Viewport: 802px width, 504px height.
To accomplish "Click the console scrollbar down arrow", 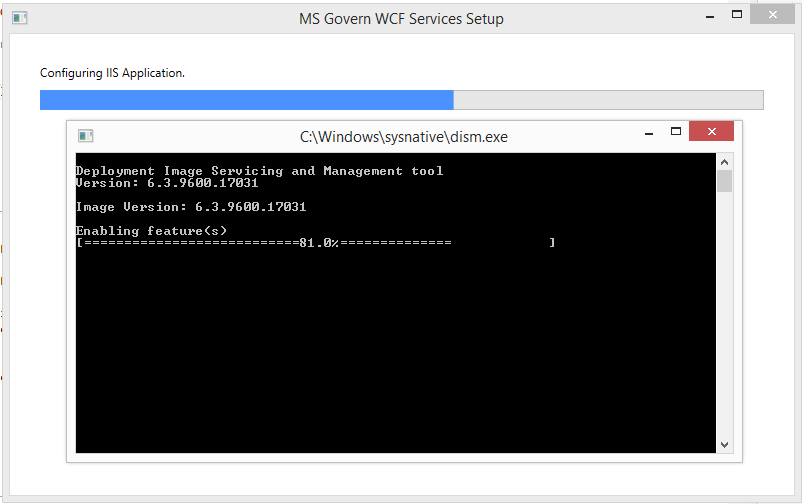I will click(x=725, y=445).
